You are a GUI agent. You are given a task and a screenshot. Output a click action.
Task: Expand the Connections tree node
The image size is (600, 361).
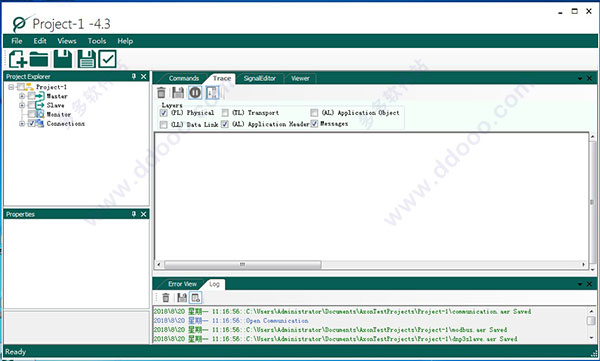22,123
